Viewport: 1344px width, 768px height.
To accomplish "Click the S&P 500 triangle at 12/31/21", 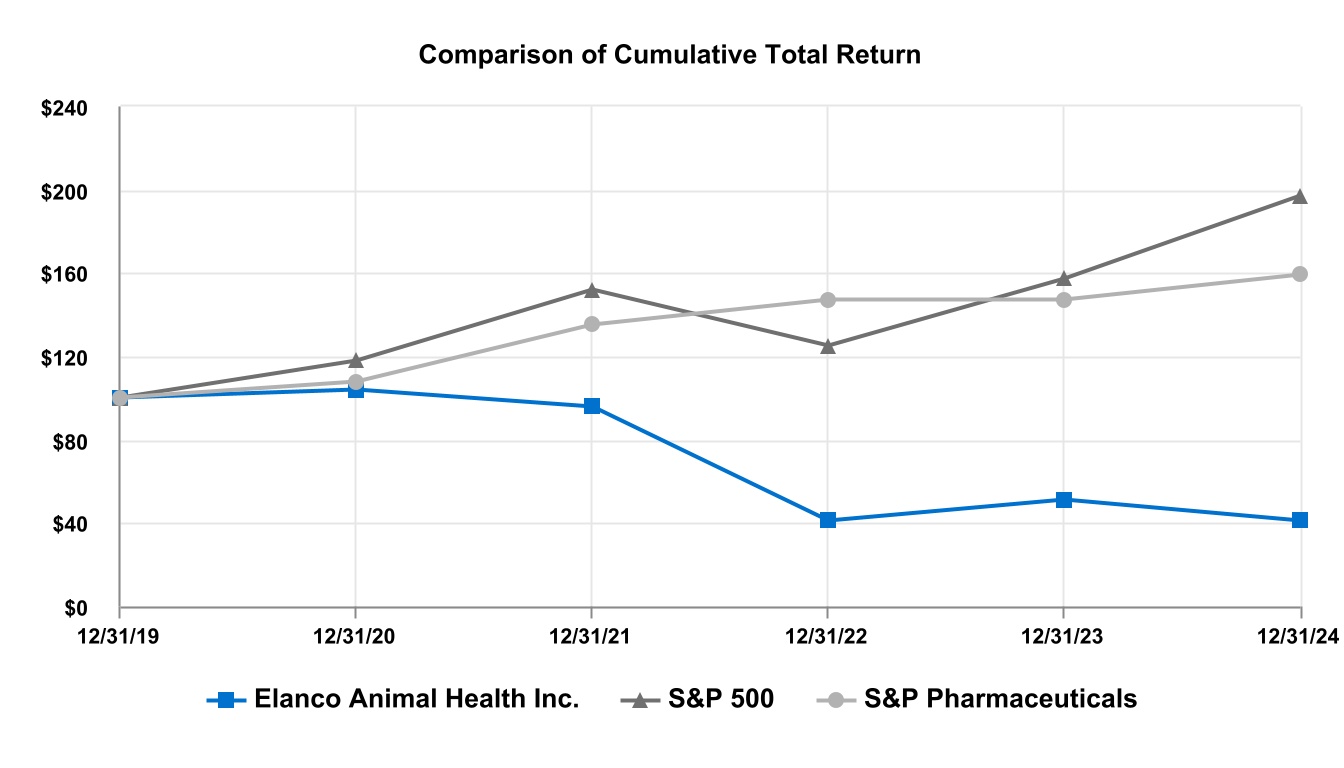I will [x=591, y=290].
